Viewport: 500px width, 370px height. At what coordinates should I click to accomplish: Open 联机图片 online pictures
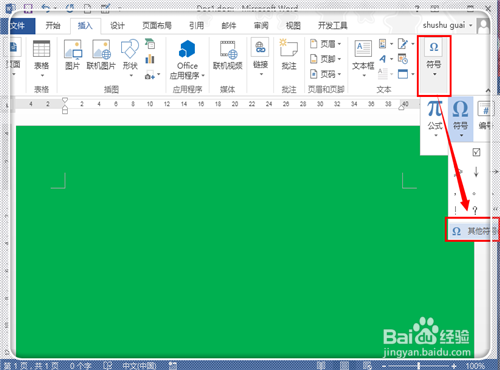click(x=101, y=49)
